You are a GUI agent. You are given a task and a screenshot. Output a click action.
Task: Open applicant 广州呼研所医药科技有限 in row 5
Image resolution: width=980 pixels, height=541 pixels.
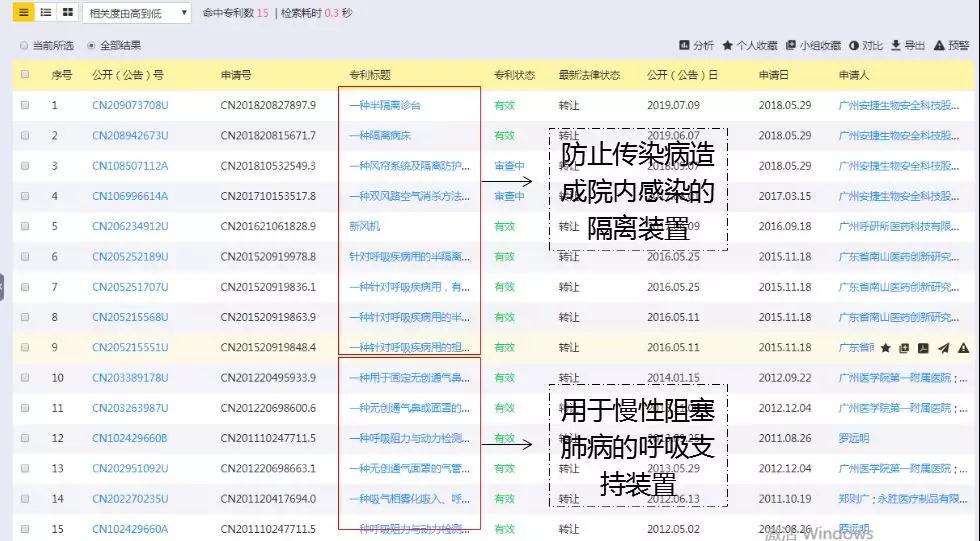click(x=898, y=226)
